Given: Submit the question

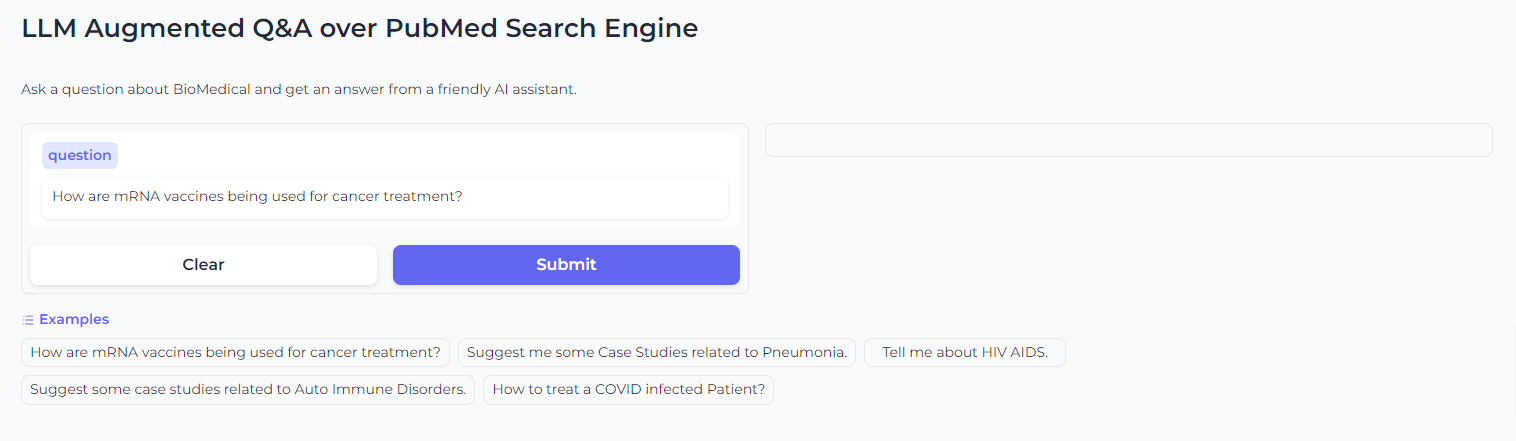Looking at the screenshot, I should [566, 265].
